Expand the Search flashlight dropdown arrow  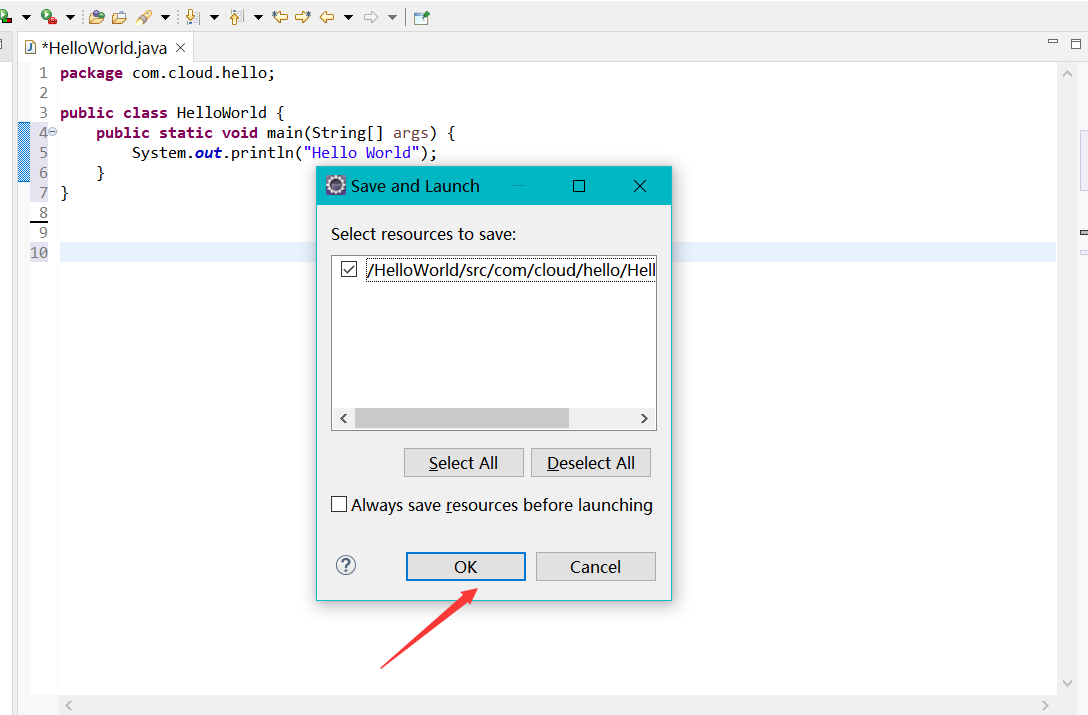click(165, 17)
